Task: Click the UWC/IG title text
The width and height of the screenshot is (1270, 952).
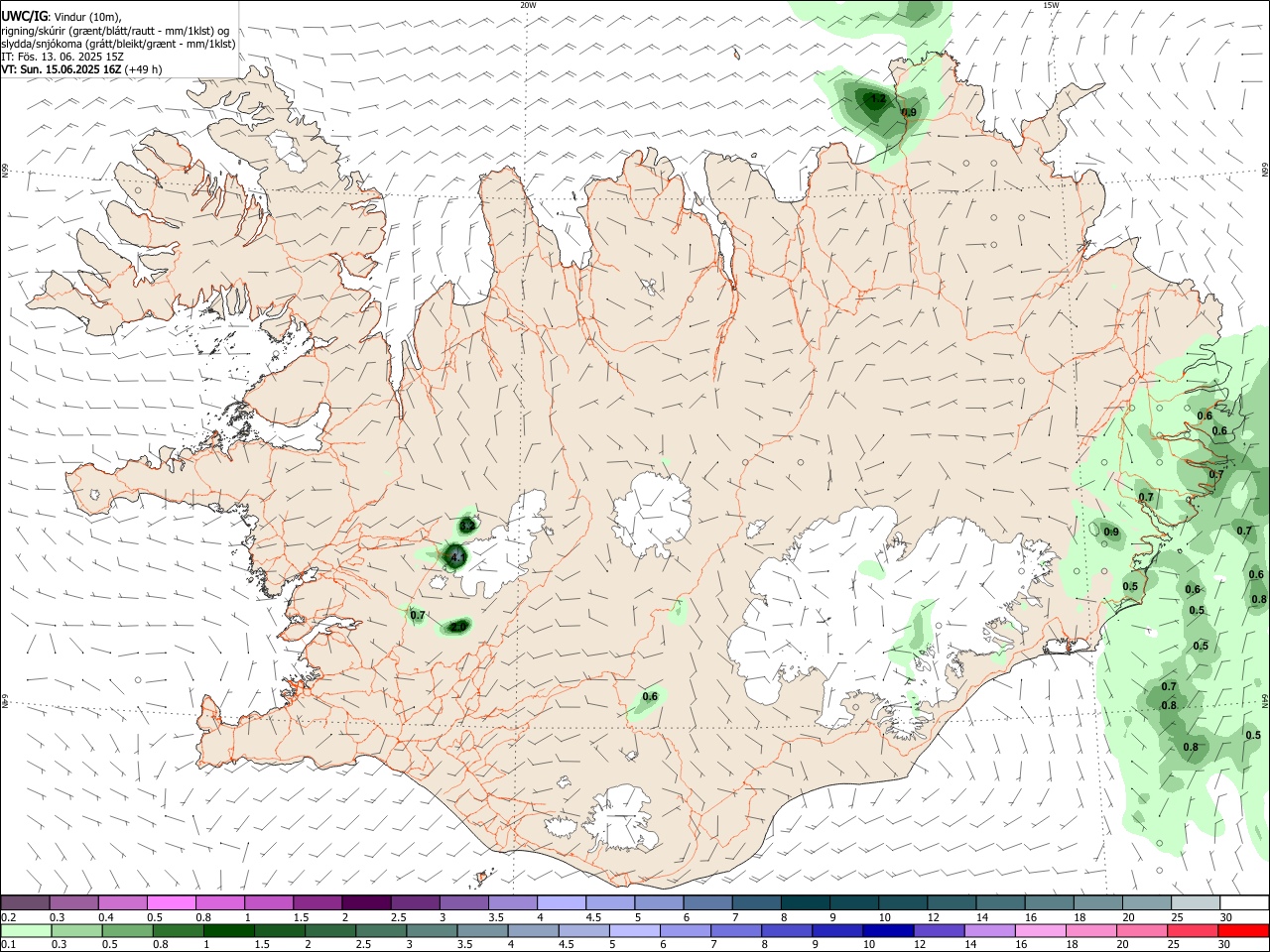Action: (x=24, y=17)
